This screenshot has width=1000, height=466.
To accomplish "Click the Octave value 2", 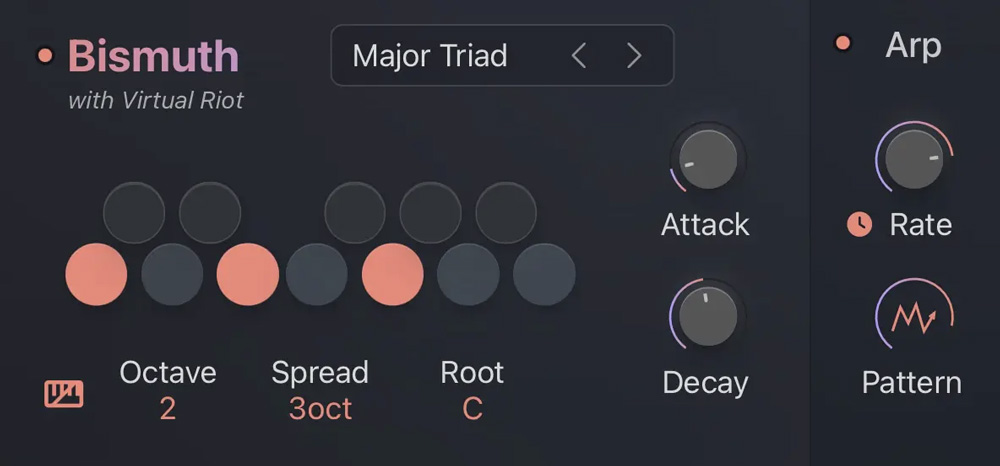I will click(168, 408).
